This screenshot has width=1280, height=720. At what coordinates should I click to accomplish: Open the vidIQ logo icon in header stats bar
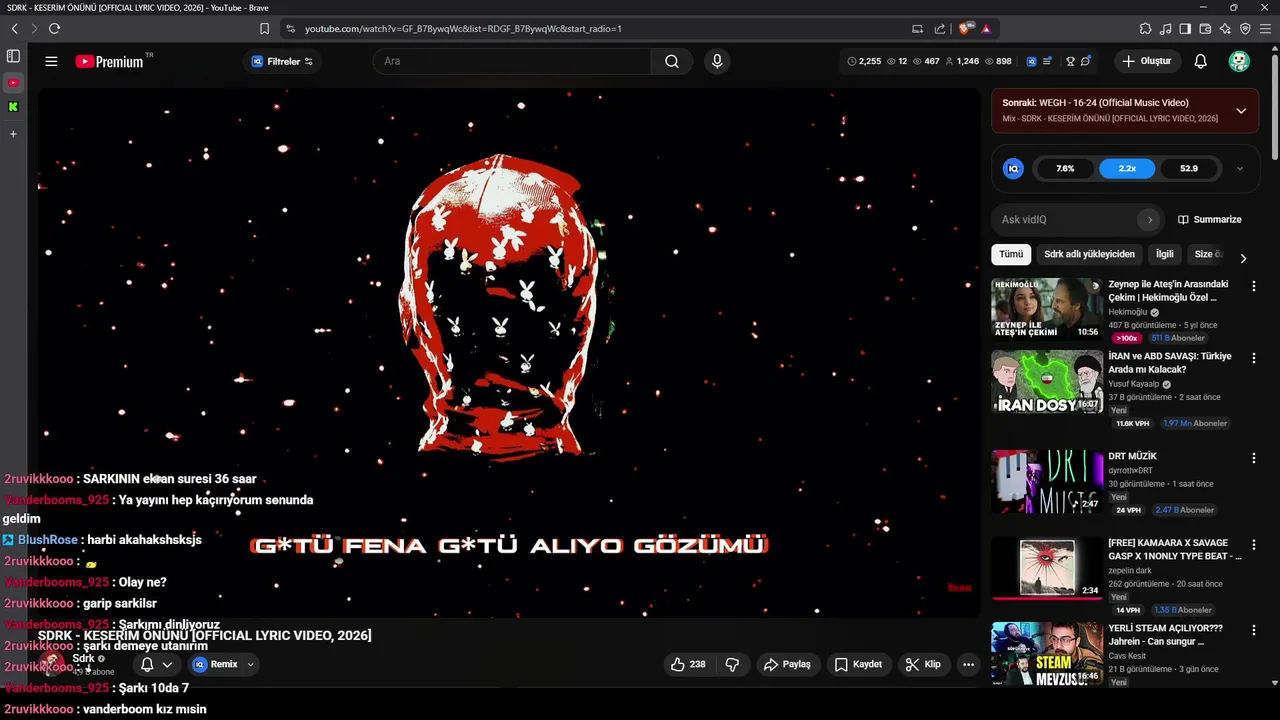tap(1031, 61)
